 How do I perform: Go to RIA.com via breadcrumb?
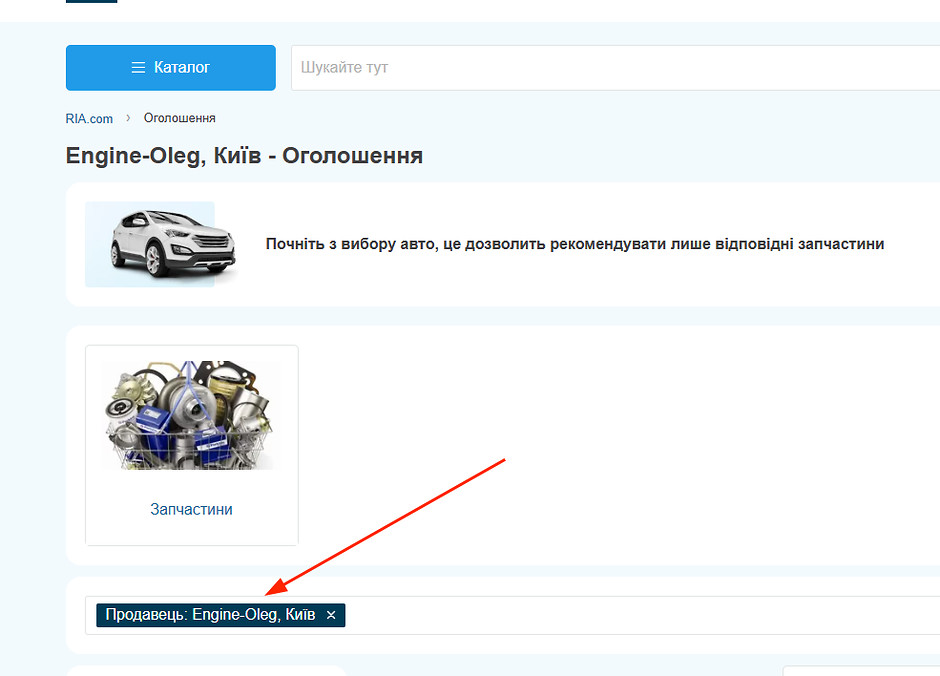(89, 119)
